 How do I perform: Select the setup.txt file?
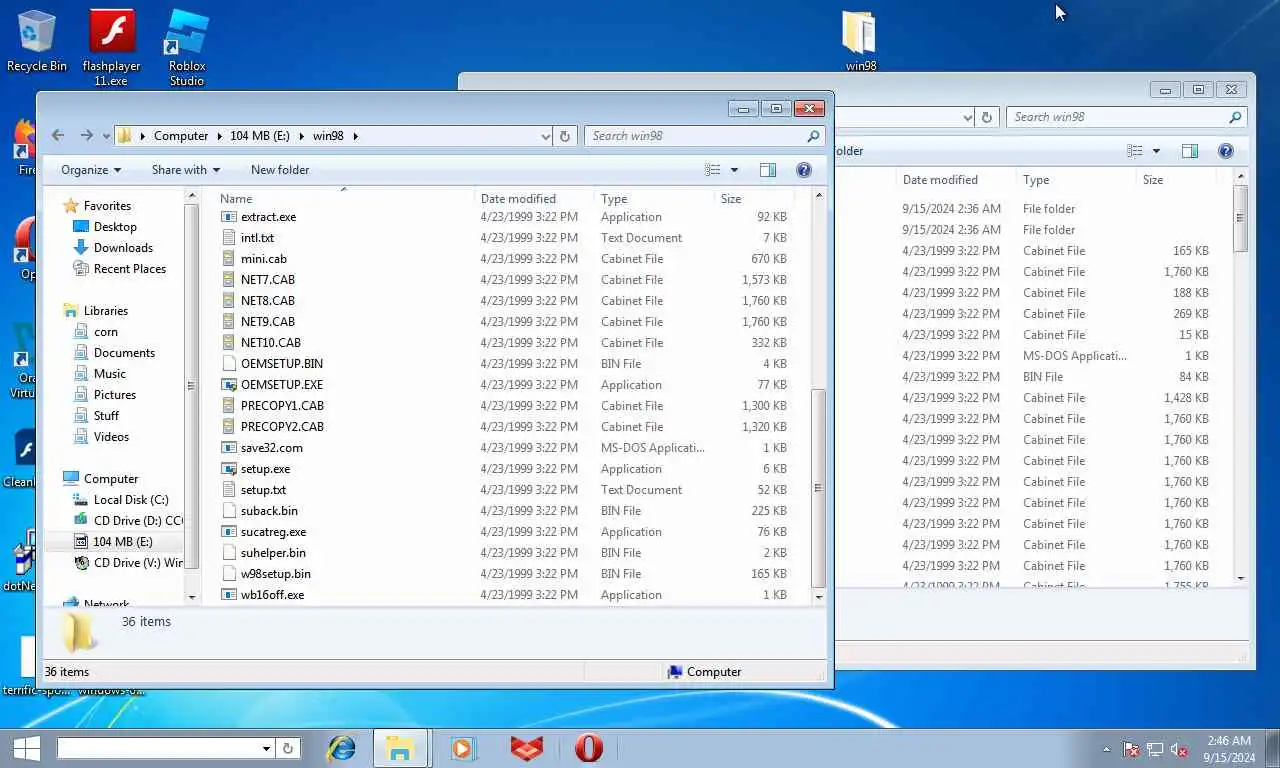point(263,490)
